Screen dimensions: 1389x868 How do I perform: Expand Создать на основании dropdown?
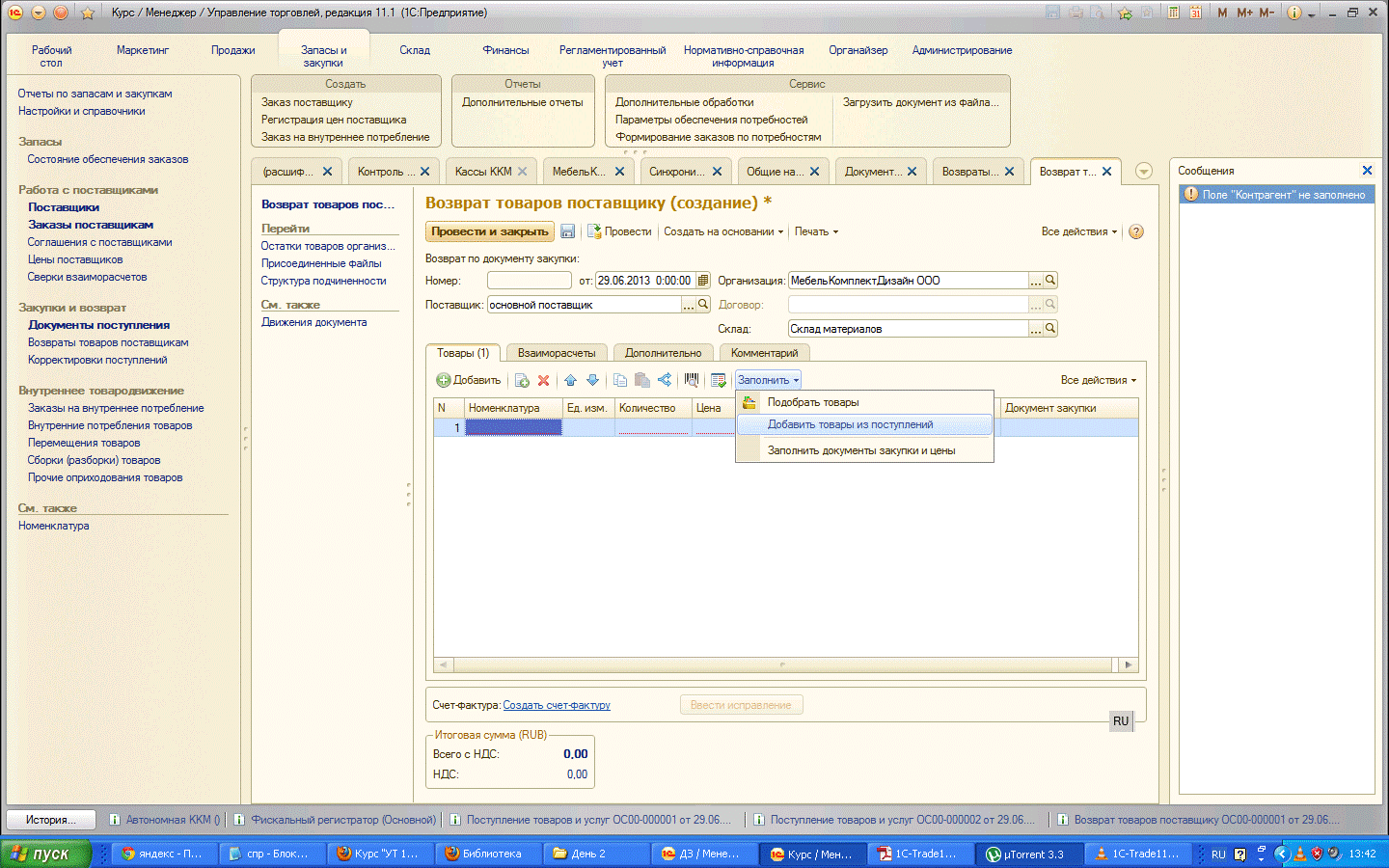pos(722,231)
